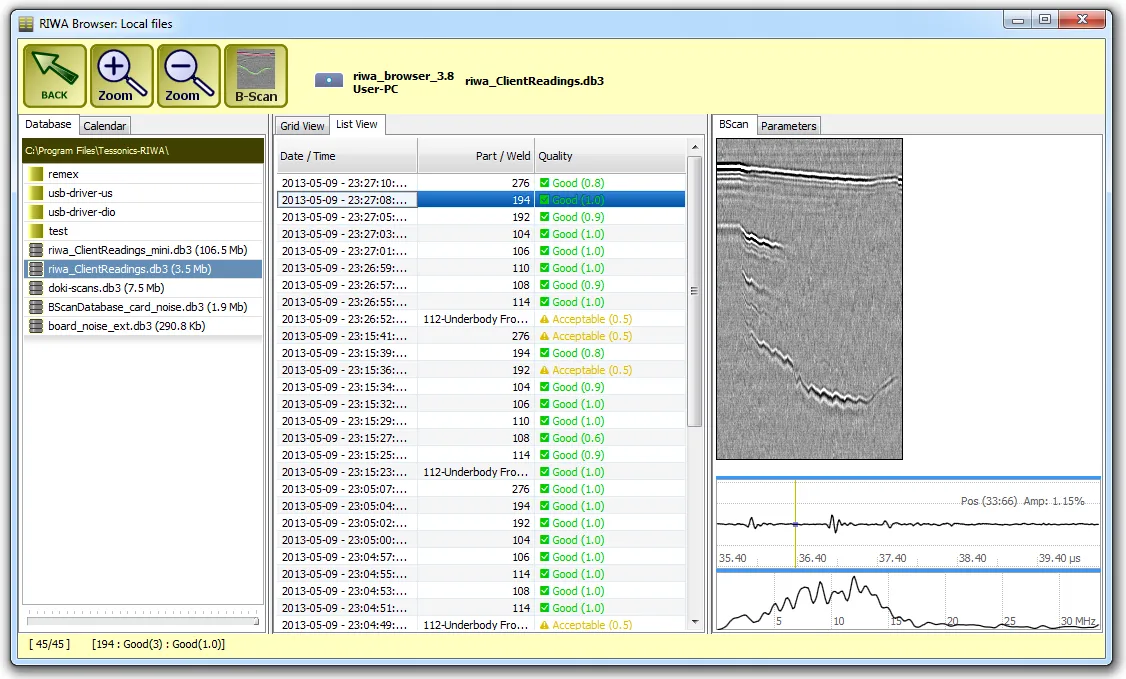1126x679 pixels.
Task: Expand the remex folder
Action: pyautogui.click(x=63, y=173)
